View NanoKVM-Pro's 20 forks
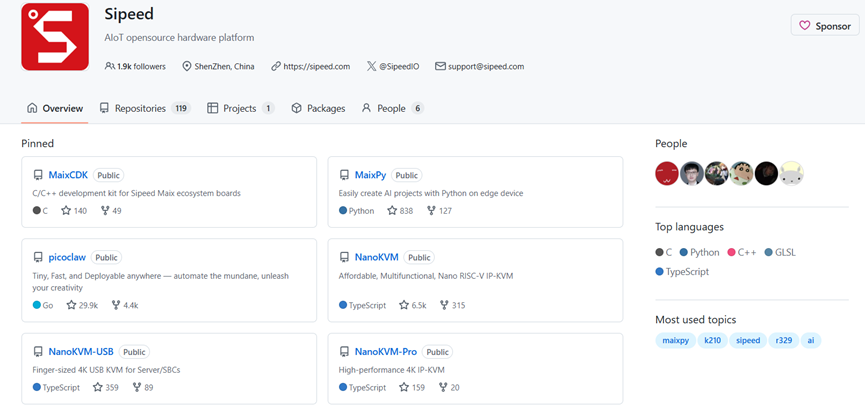The height and width of the screenshot is (406, 865). [x=449, y=388]
